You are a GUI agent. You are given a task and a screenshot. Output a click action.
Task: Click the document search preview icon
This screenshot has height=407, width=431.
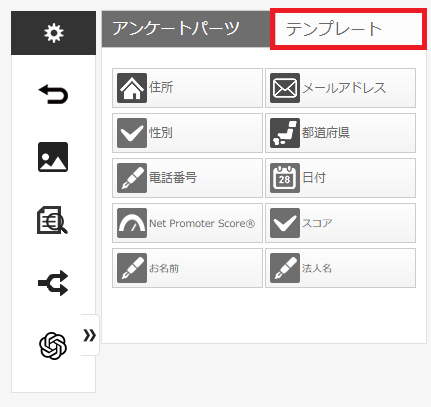pyautogui.click(x=52, y=220)
